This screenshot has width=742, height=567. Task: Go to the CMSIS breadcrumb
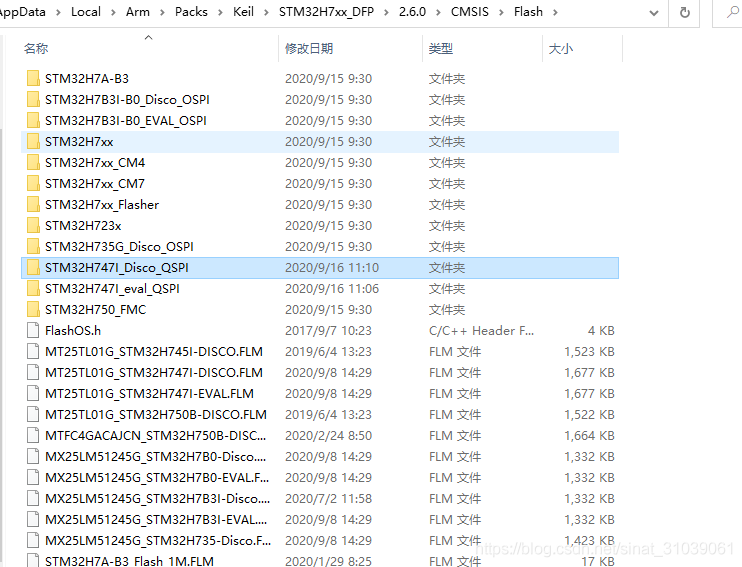point(469,12)
